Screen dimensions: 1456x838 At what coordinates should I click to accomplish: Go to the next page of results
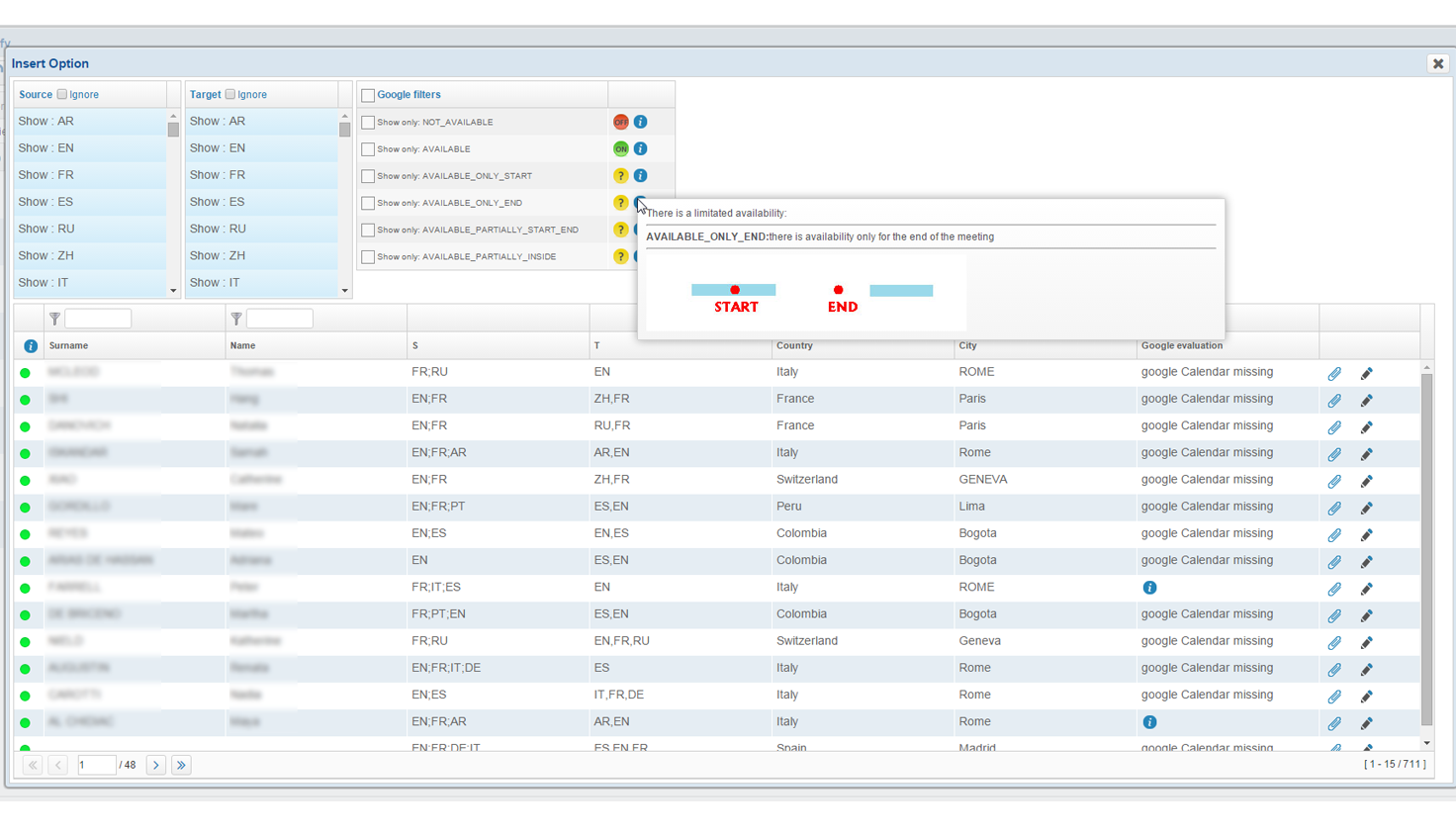click(156, 765)
